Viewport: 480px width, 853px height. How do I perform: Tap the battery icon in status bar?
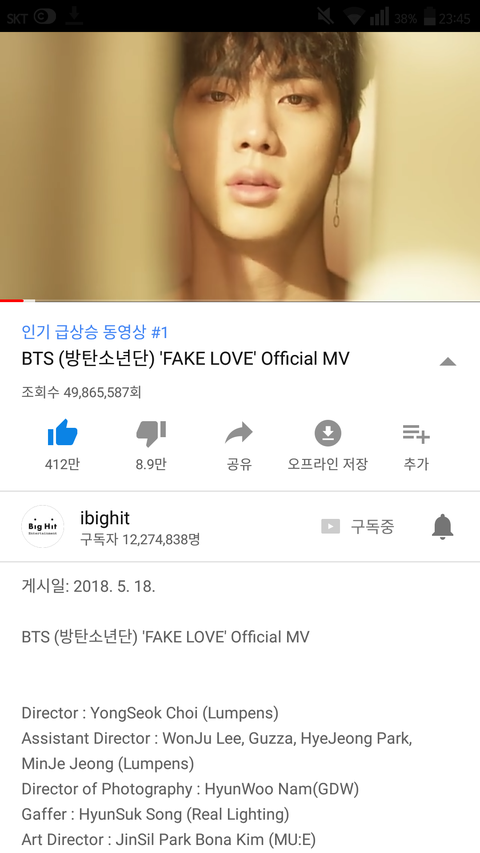429,17
